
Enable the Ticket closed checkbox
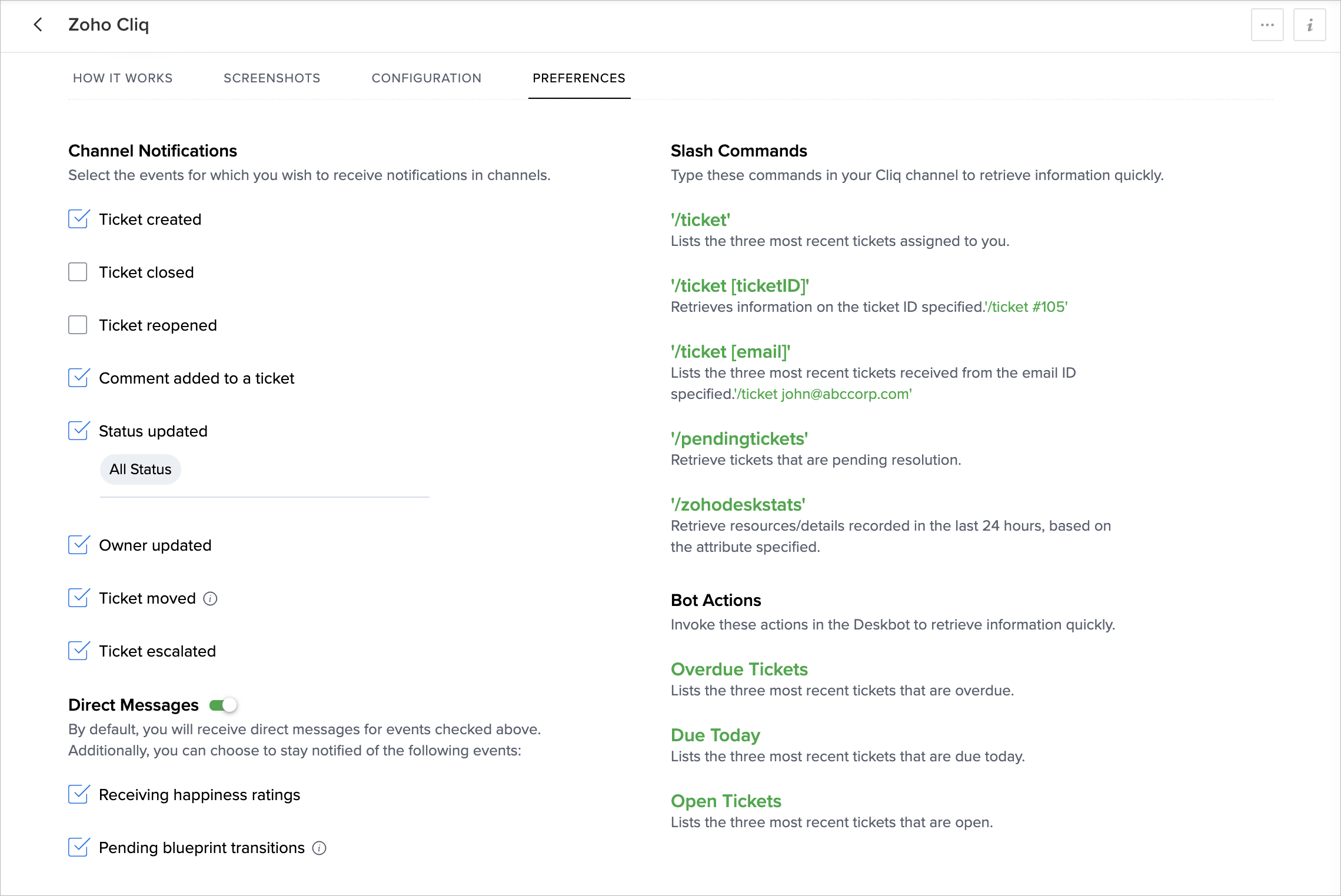(78, 272)
